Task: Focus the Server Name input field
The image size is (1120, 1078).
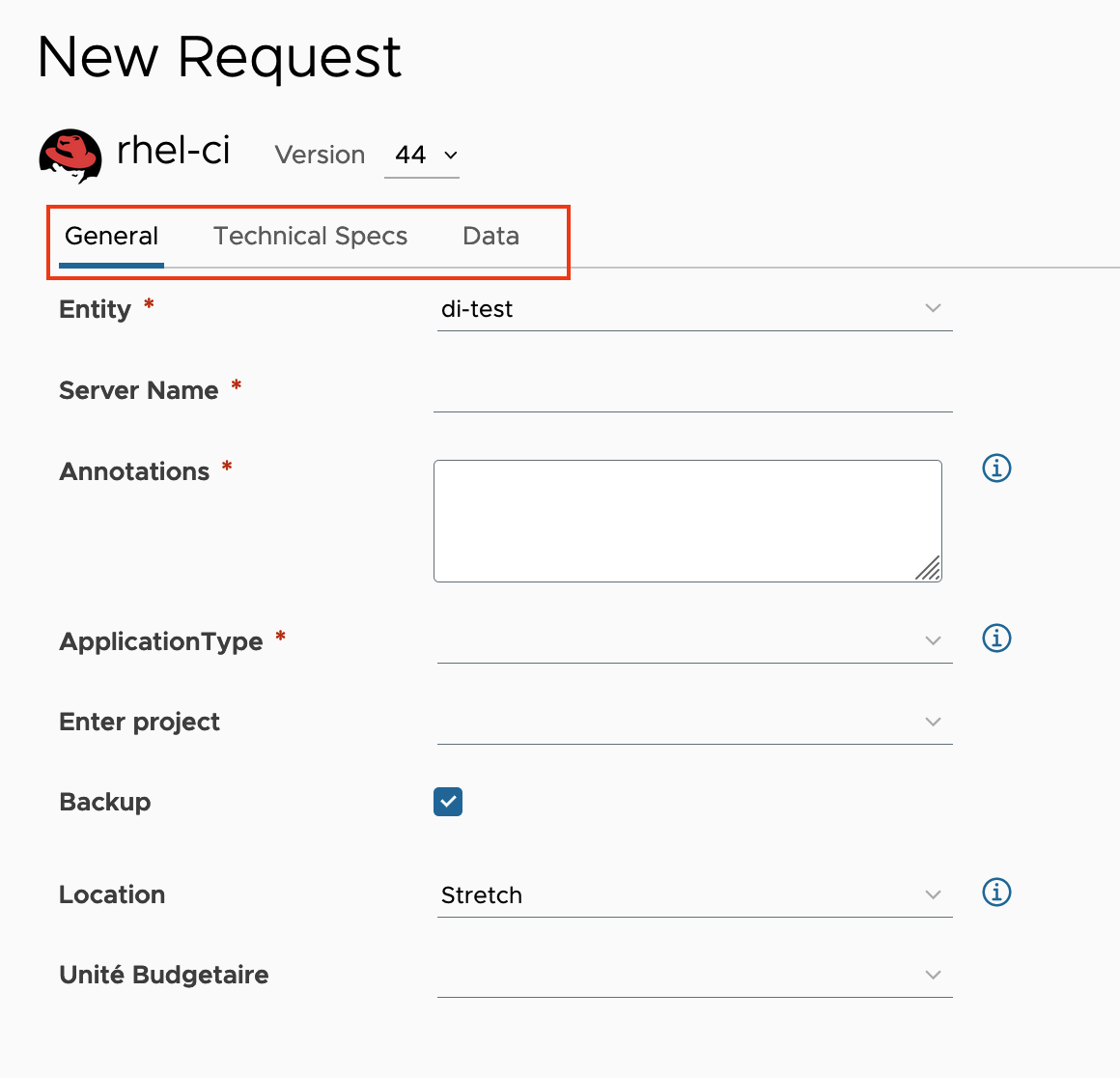Action: tap(692, 391)
